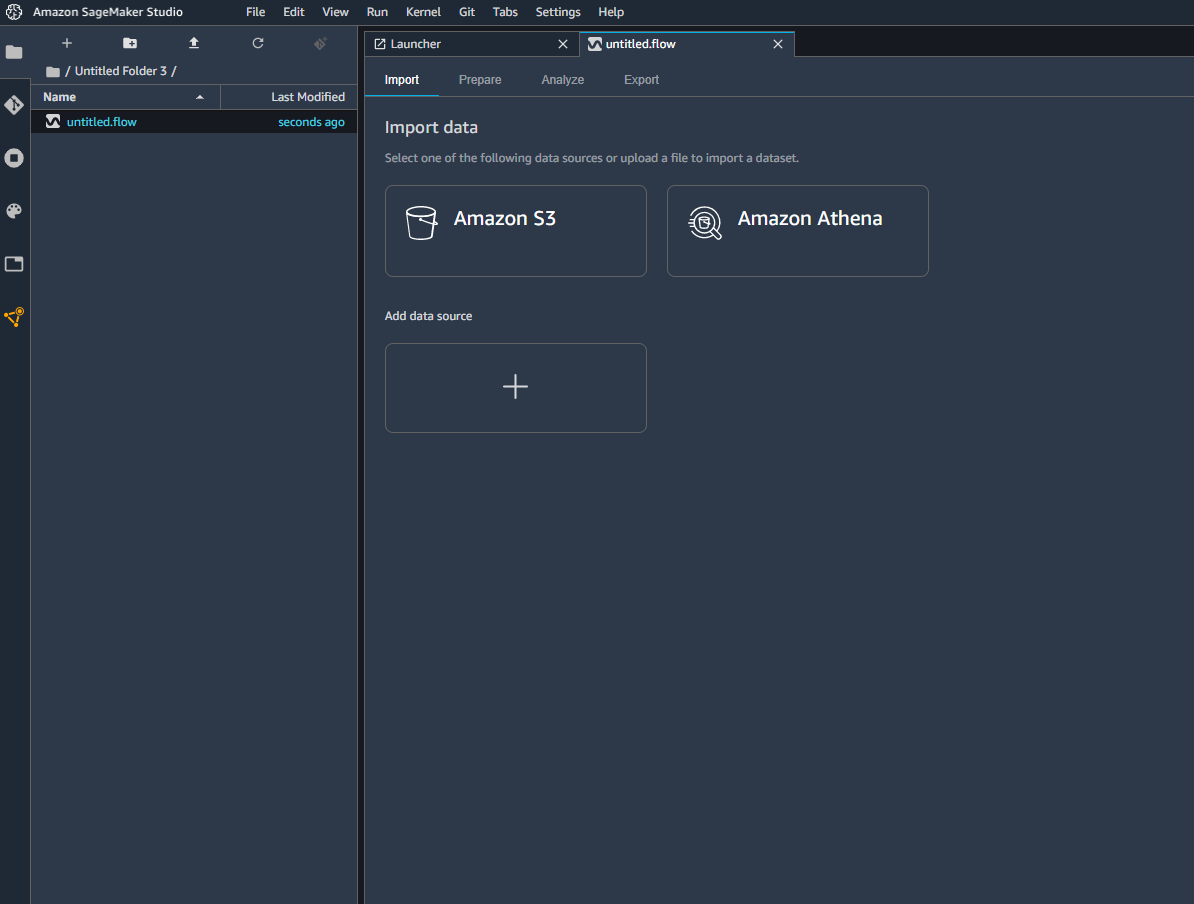The height and width of the screenshot is (904, 1194).
Task: Click the Add data source plus card
Action: (515, 388)
